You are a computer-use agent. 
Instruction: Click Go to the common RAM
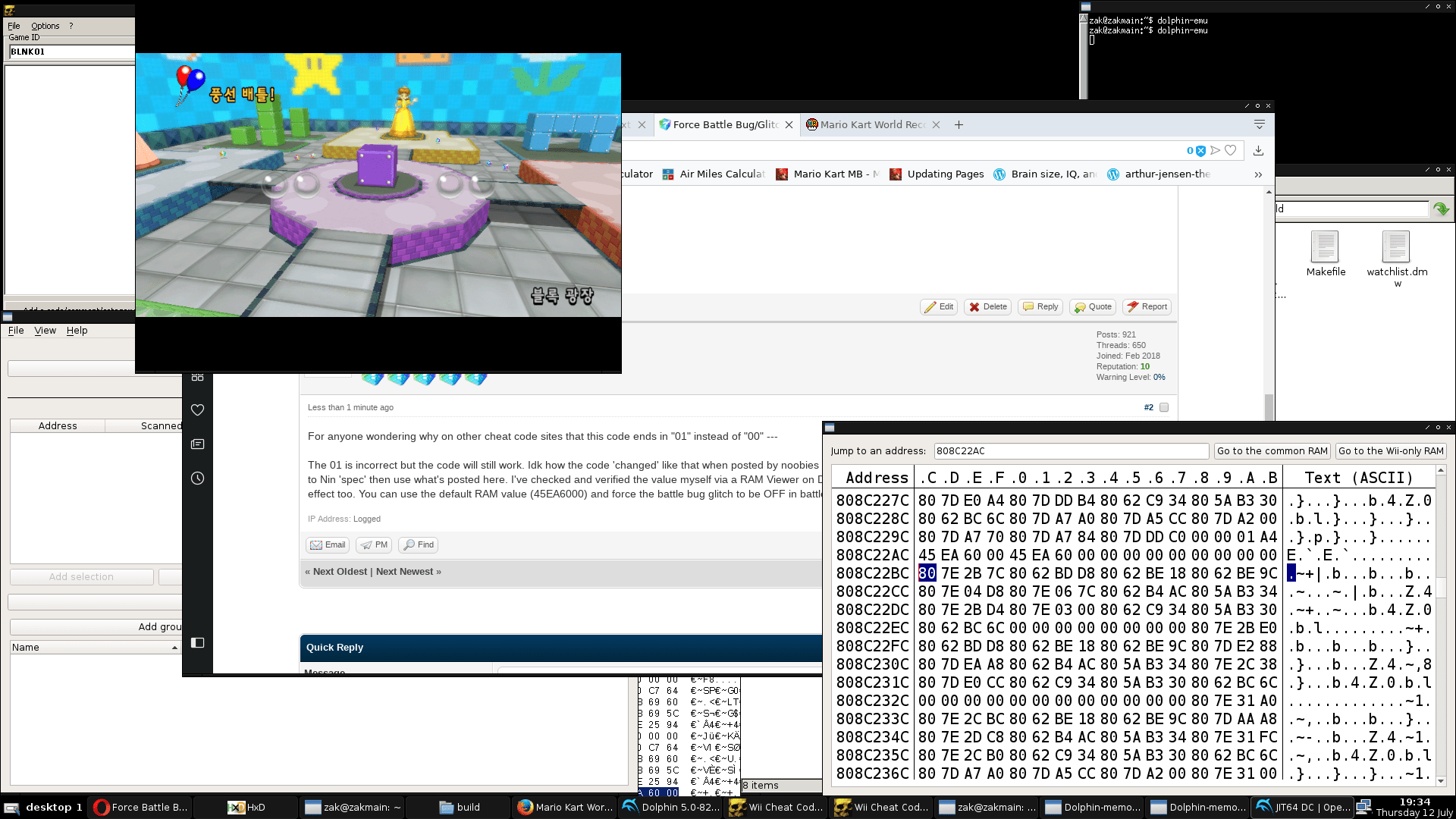[x=1272, y=451]
